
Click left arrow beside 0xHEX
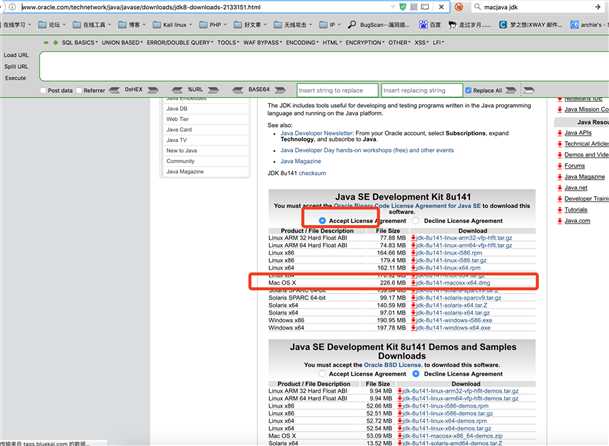coord(114,90)
